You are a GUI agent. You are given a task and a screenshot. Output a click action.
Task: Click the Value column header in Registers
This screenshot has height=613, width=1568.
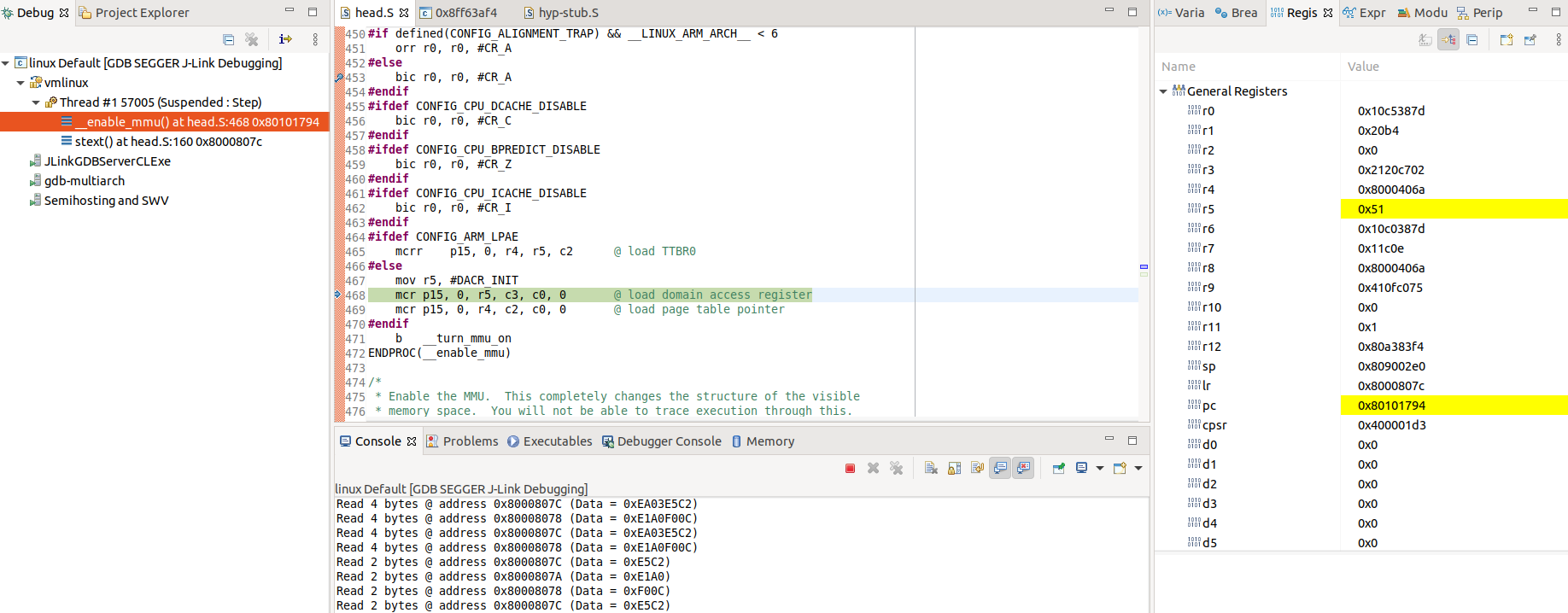tap(1454, 67)
